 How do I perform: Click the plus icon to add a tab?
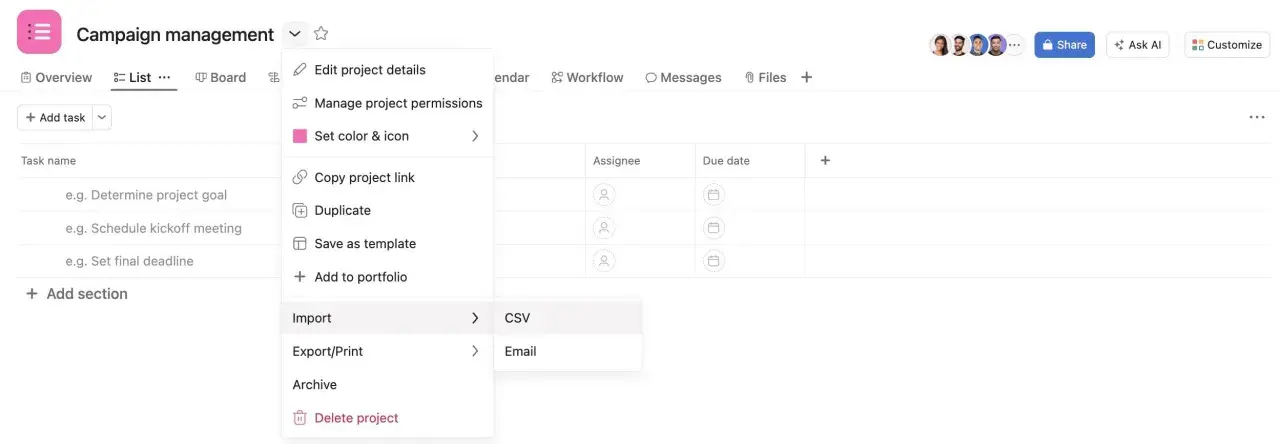[x=807, y=77]
